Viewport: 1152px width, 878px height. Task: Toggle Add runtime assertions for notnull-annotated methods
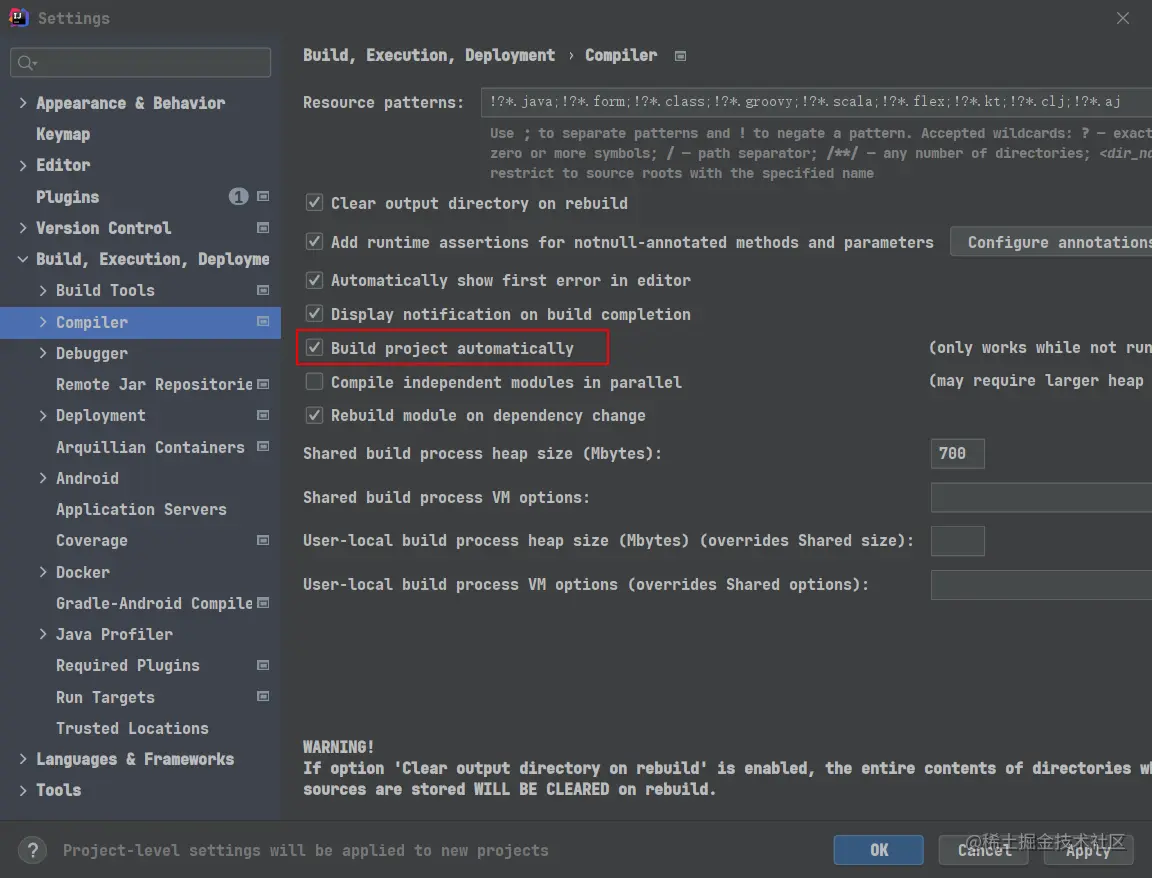tap(314, 241)
